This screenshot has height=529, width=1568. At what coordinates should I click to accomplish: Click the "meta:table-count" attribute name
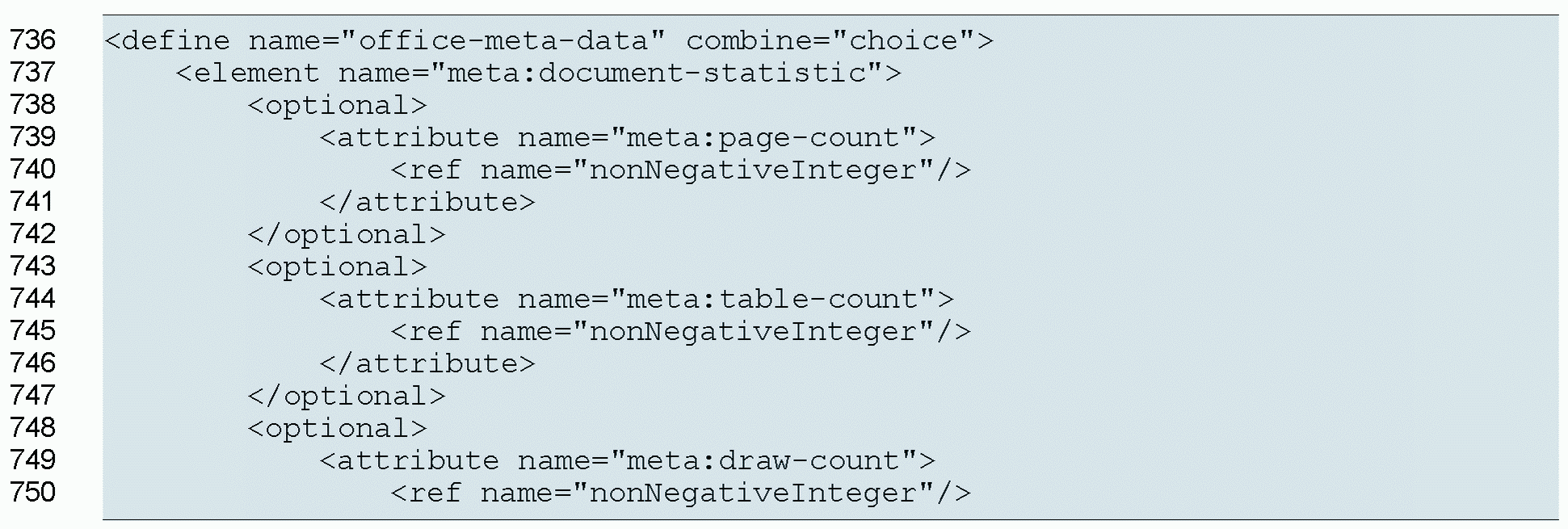pos(773,299)
